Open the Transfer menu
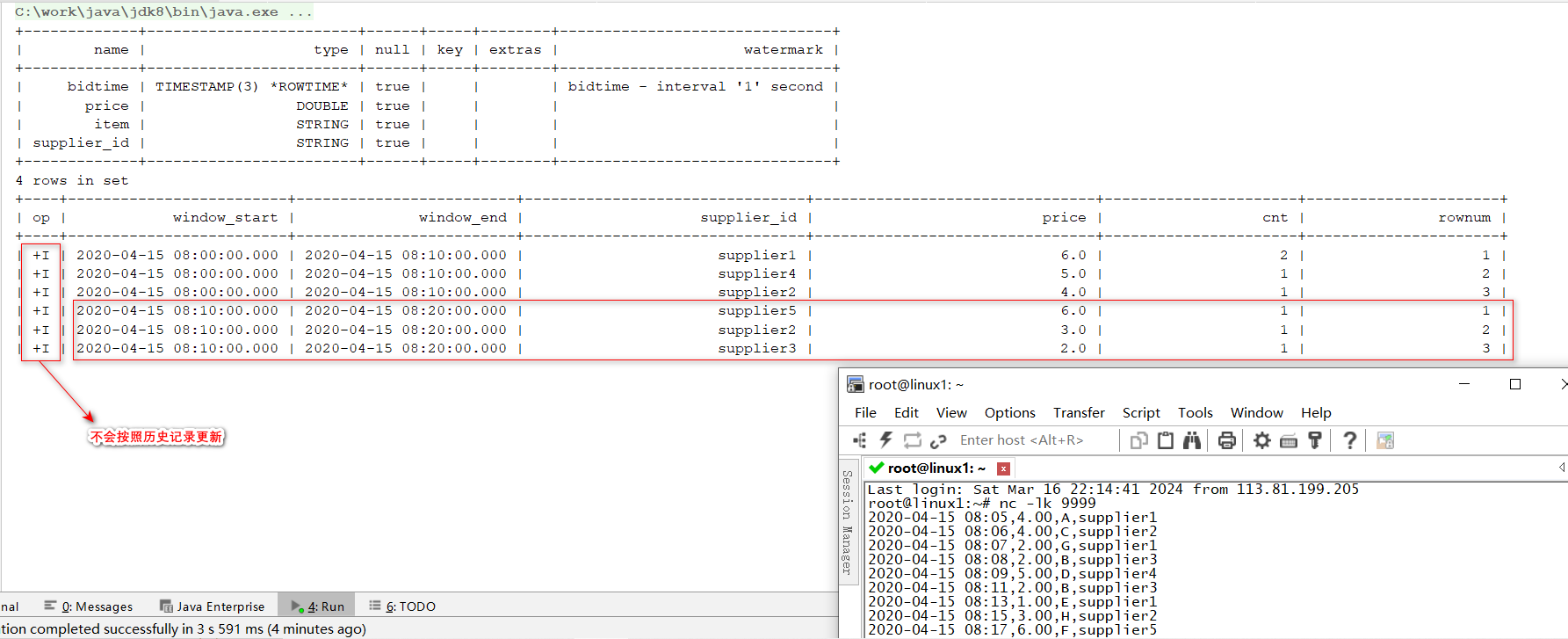This screenshot has height=639, width=1568. coord(1079,412)
